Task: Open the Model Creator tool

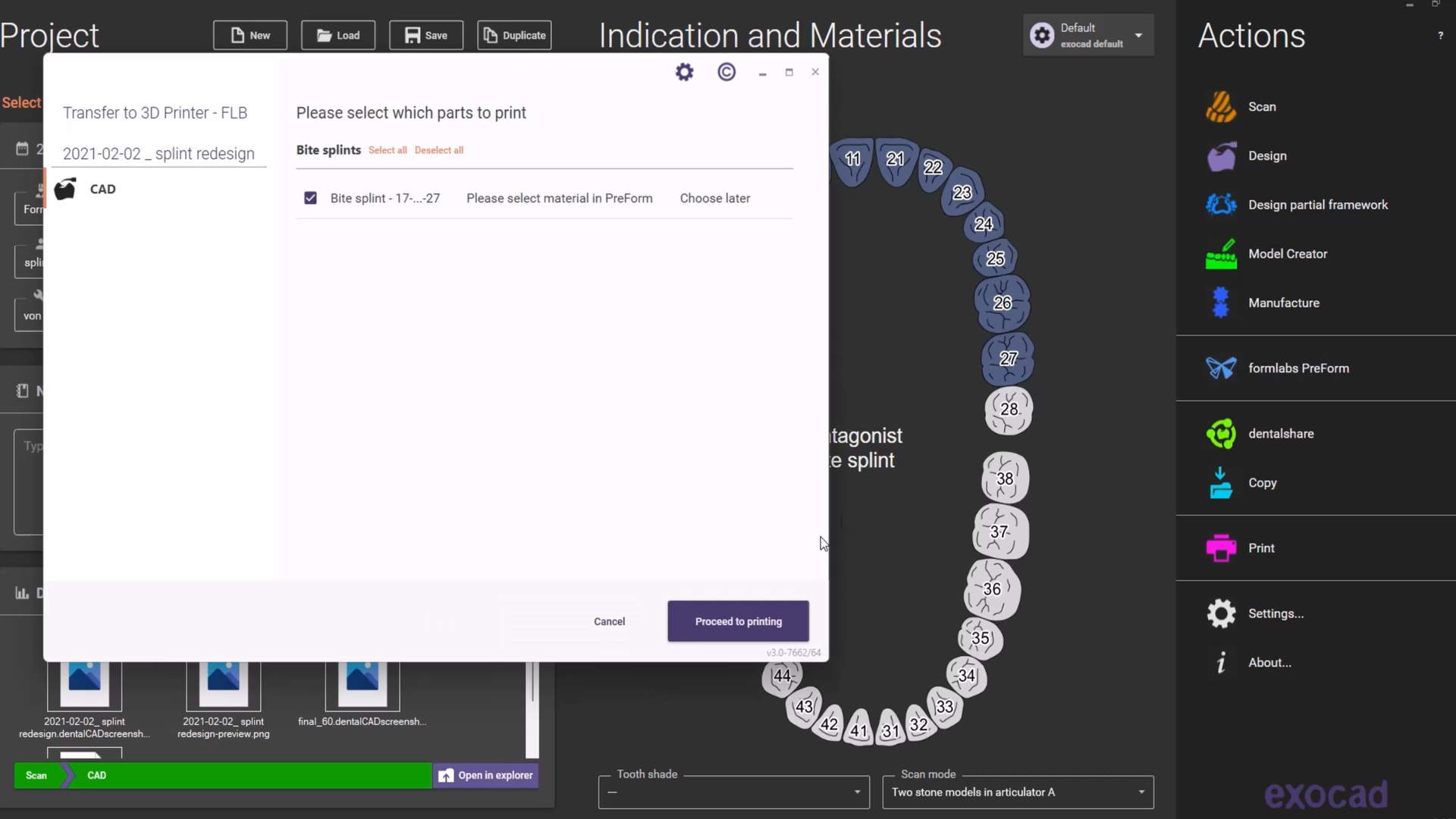Action: point(1287,254)
